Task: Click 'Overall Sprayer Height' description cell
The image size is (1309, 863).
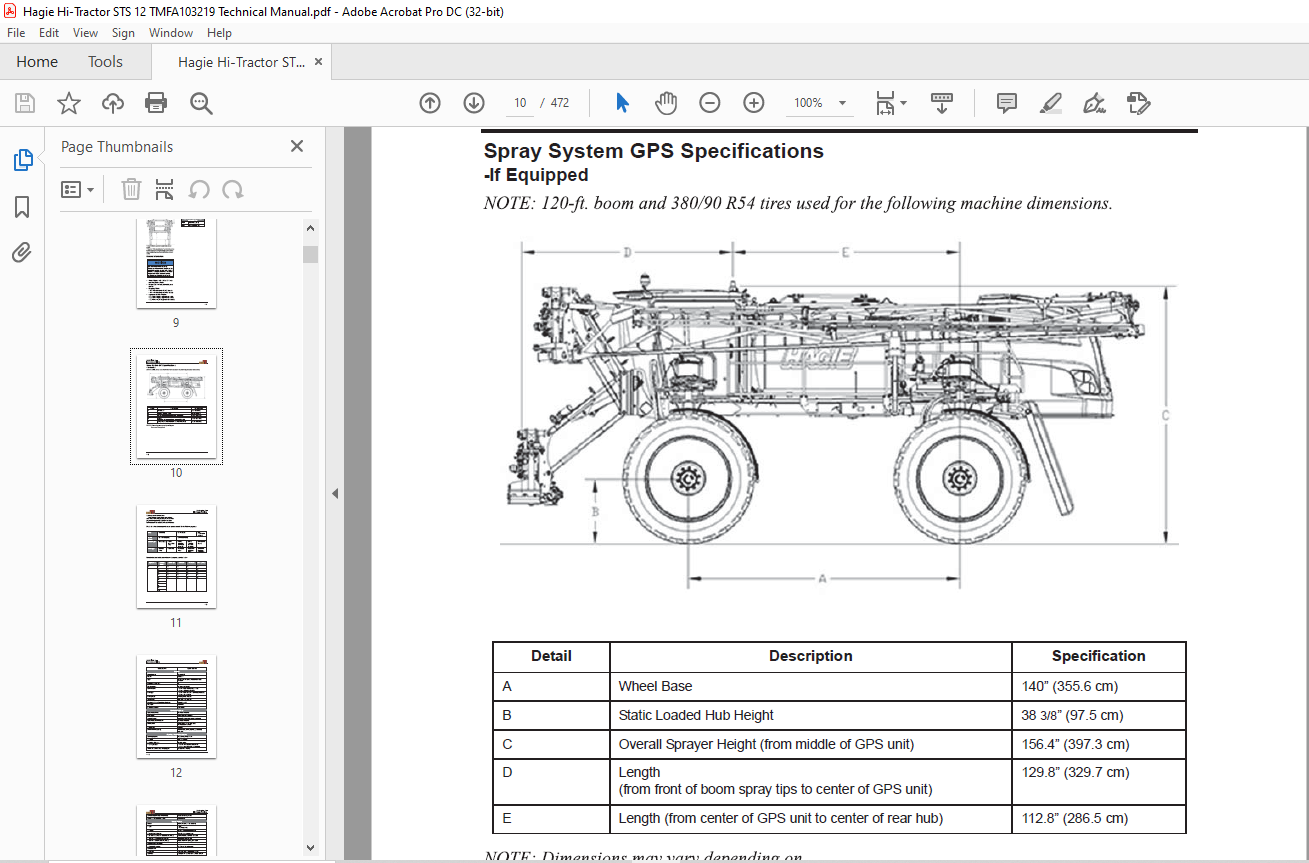Action: pyautogui.click(x=811, y=744)
